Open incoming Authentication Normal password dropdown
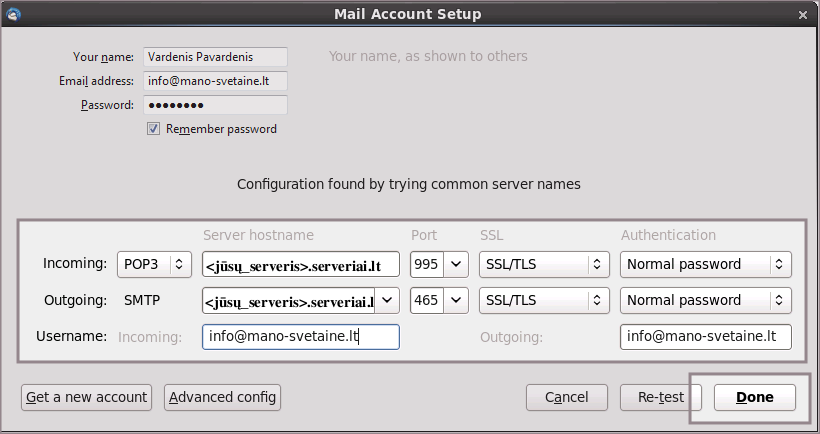Viewport: 820px width, 434px height. click(705, 264)
